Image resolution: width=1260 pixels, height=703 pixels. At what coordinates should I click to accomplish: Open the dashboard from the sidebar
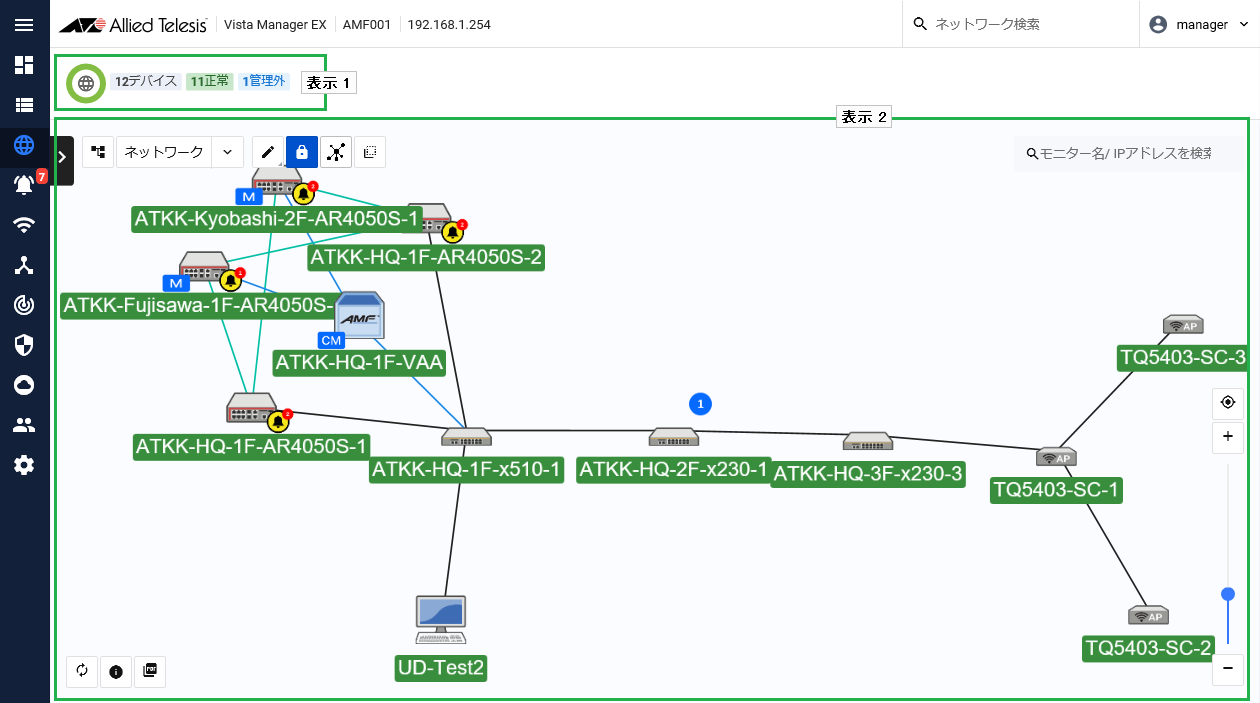tap(25, 65)
